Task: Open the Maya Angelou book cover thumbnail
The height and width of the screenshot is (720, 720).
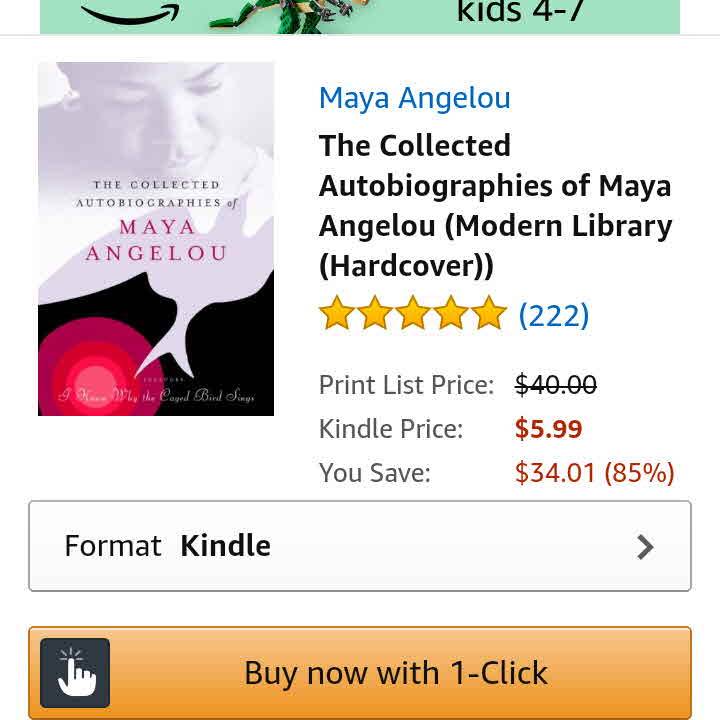Action: pyautogui.click(x=156, y=239)
